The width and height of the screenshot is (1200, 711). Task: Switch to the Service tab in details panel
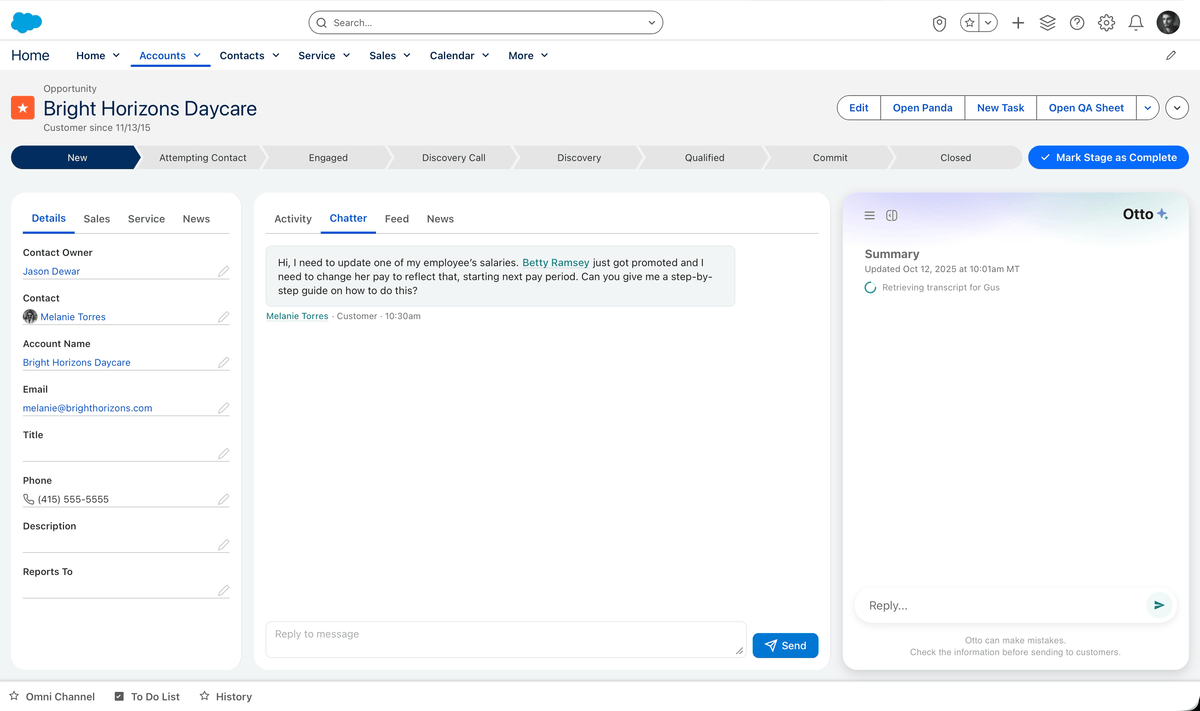(x=146, y=219)
